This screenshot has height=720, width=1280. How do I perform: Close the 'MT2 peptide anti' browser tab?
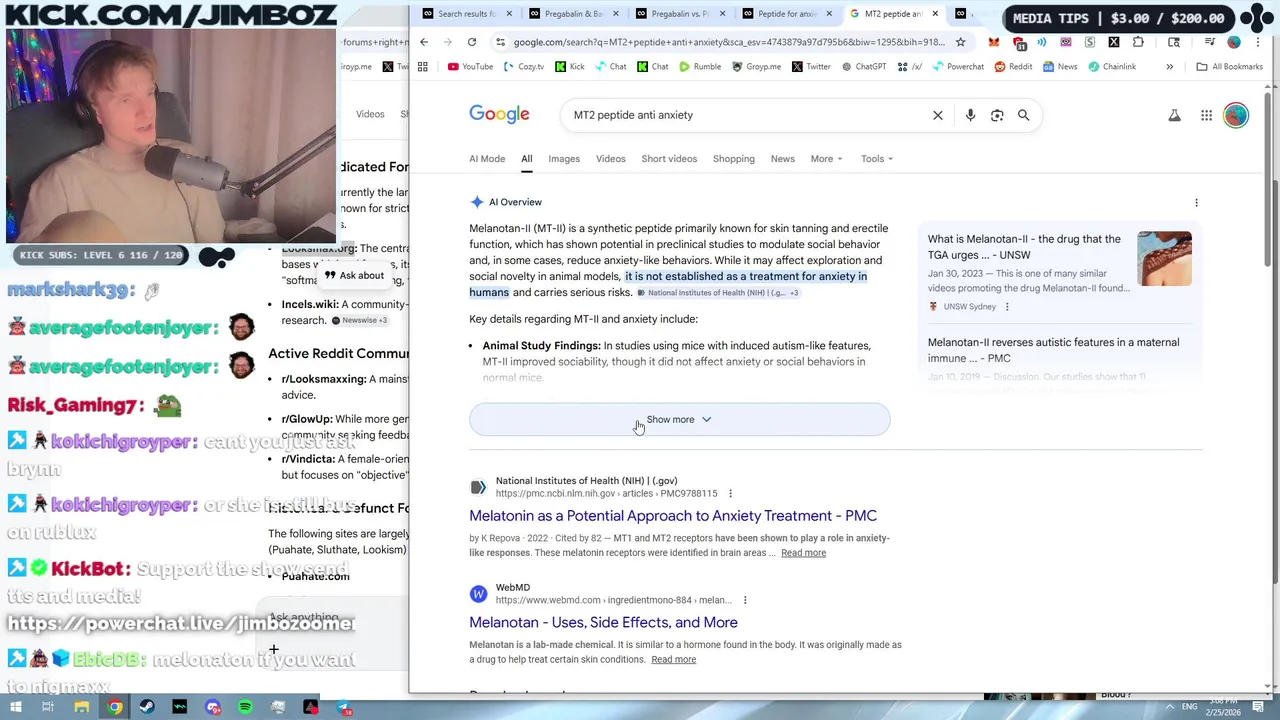coord(935,14)
